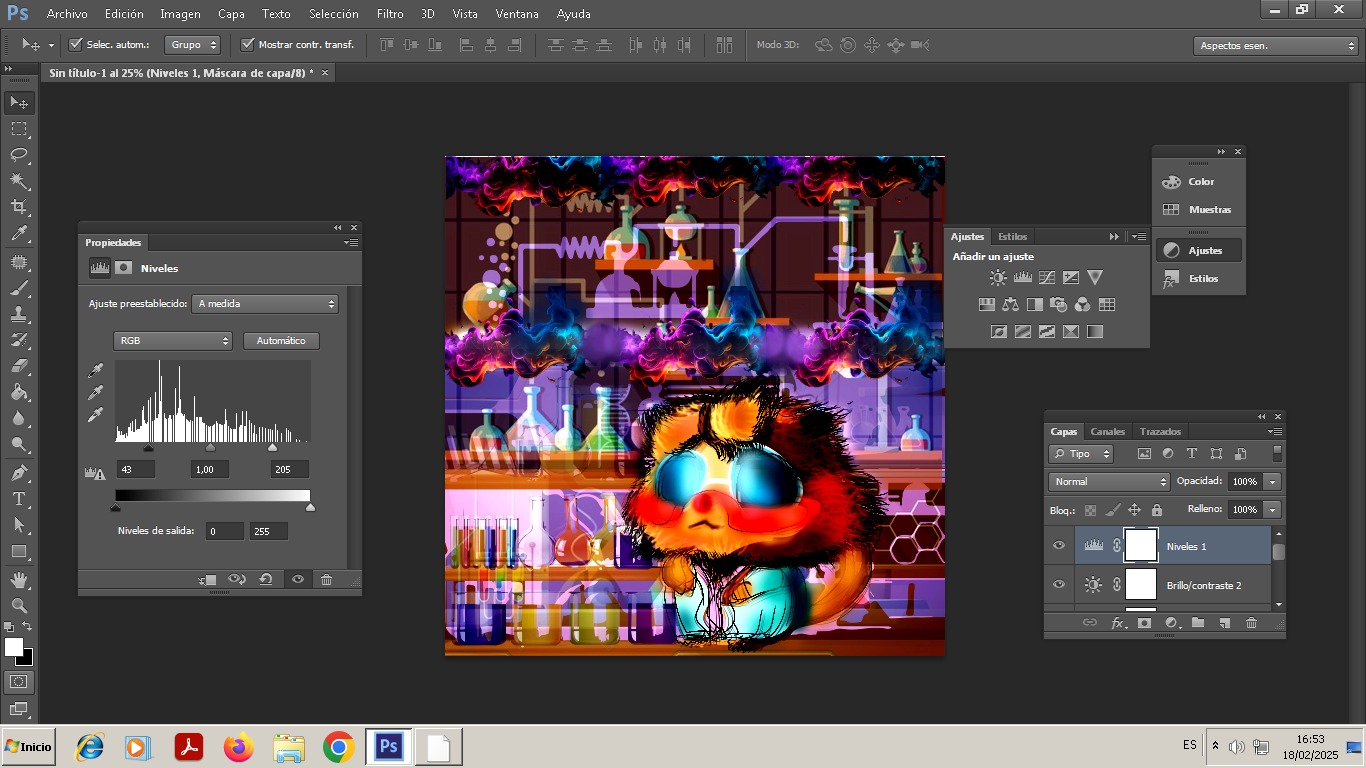Select the Eraser tool
Viewport: 1366px width, 768px height.
(x=19, y=366)
